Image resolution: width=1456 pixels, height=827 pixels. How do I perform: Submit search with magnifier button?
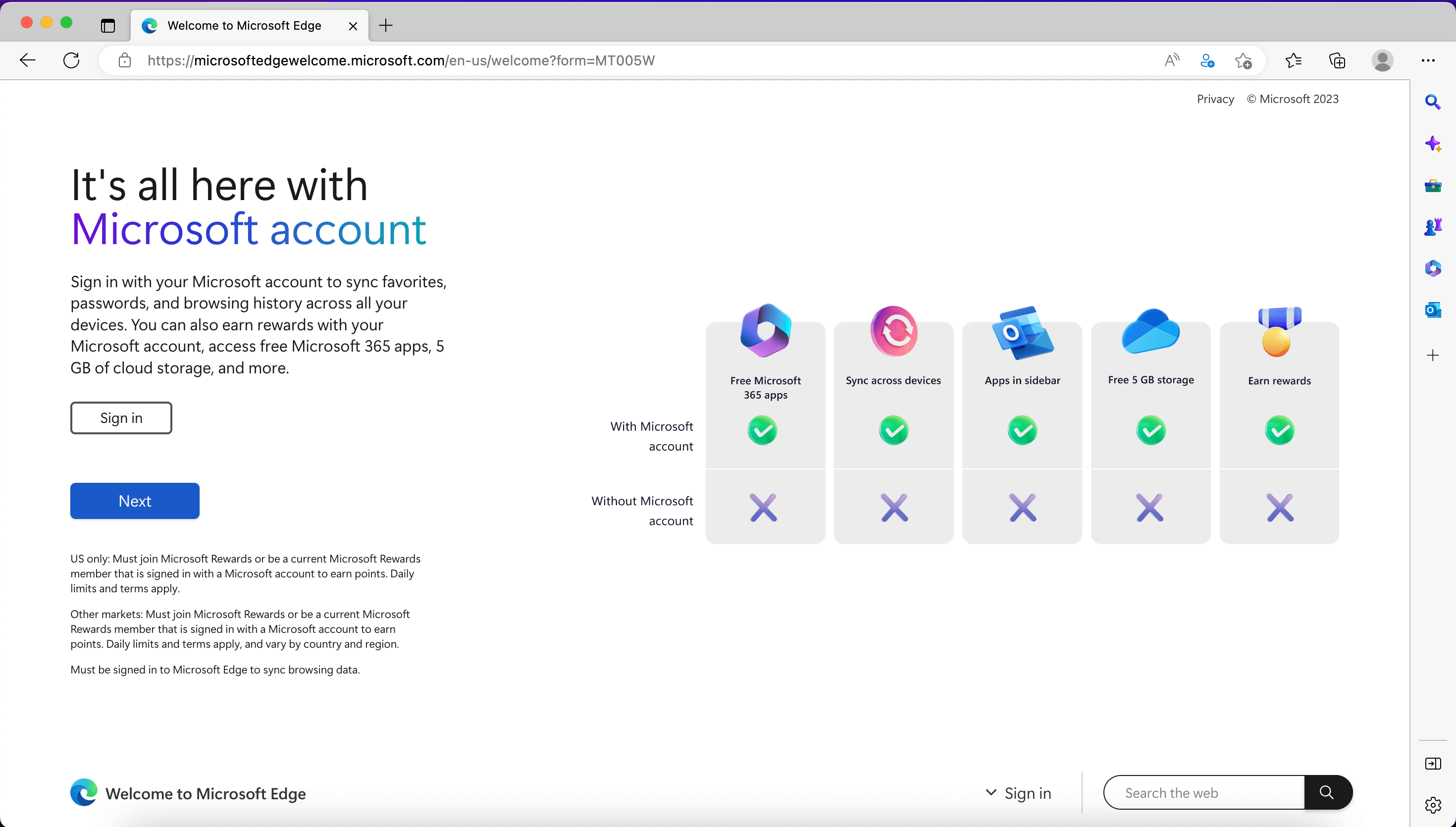pyautogui.click(x=1327, y=792)
